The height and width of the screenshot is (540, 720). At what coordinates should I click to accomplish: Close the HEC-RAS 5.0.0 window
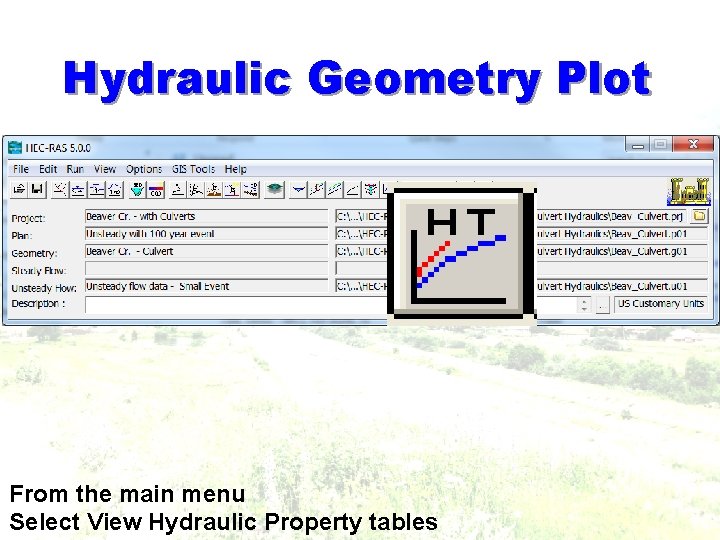pos(693,144)
